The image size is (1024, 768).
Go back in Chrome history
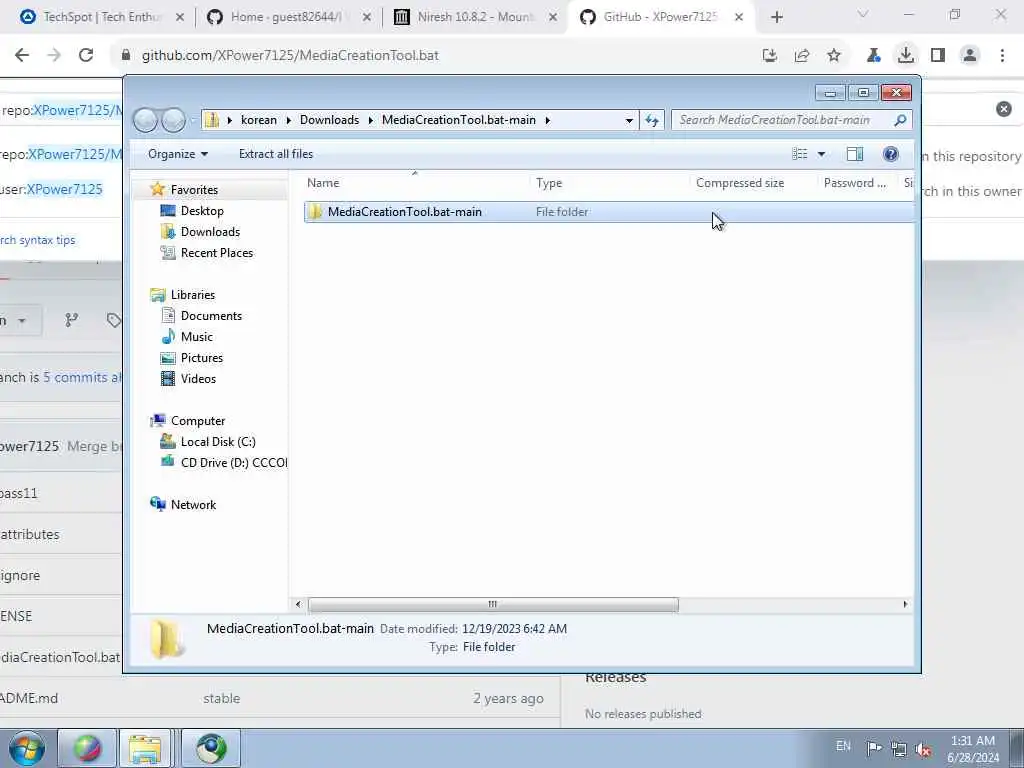(22, 56)
